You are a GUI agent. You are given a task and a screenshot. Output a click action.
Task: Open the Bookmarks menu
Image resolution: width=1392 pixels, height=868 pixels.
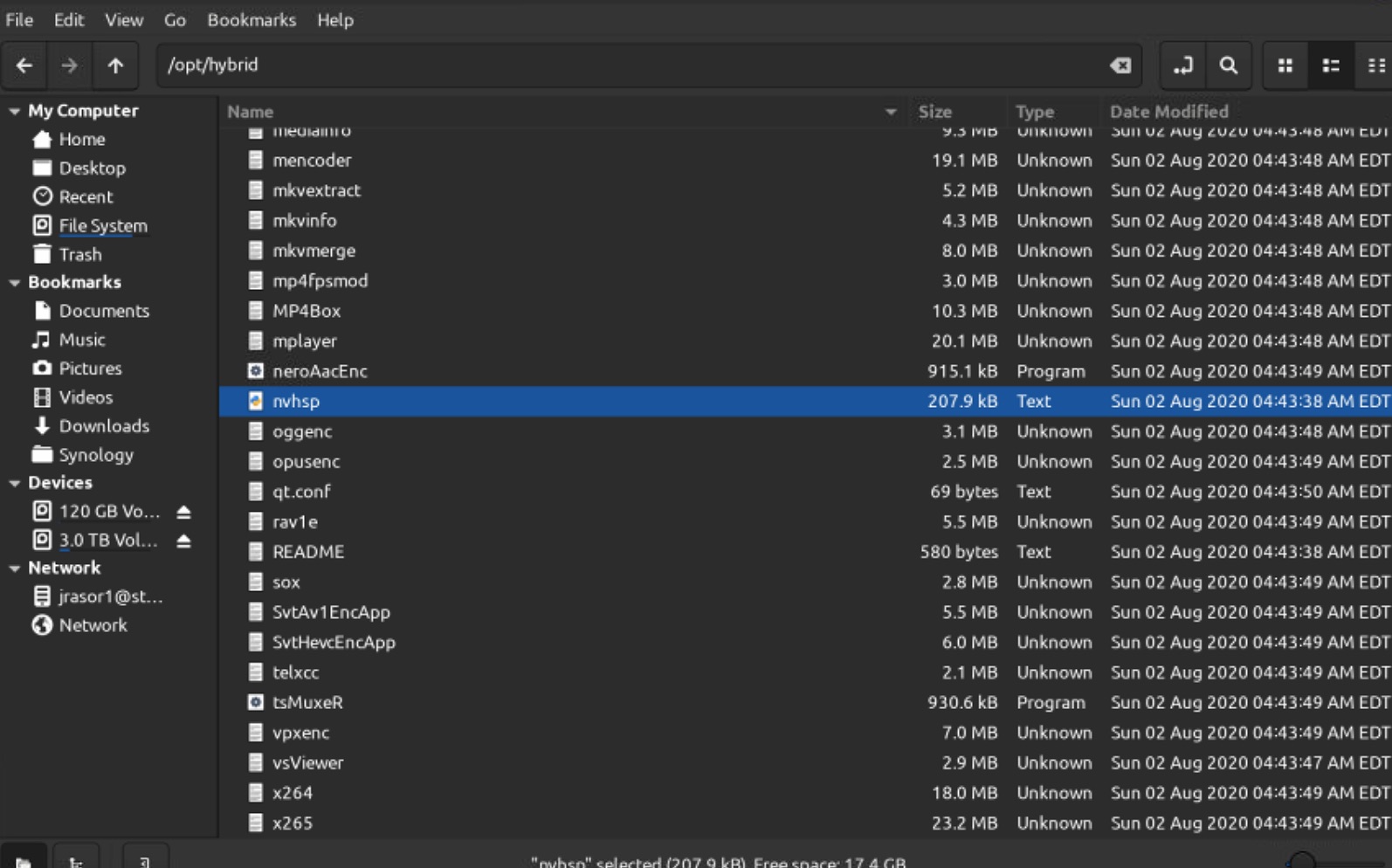[251, 19]
